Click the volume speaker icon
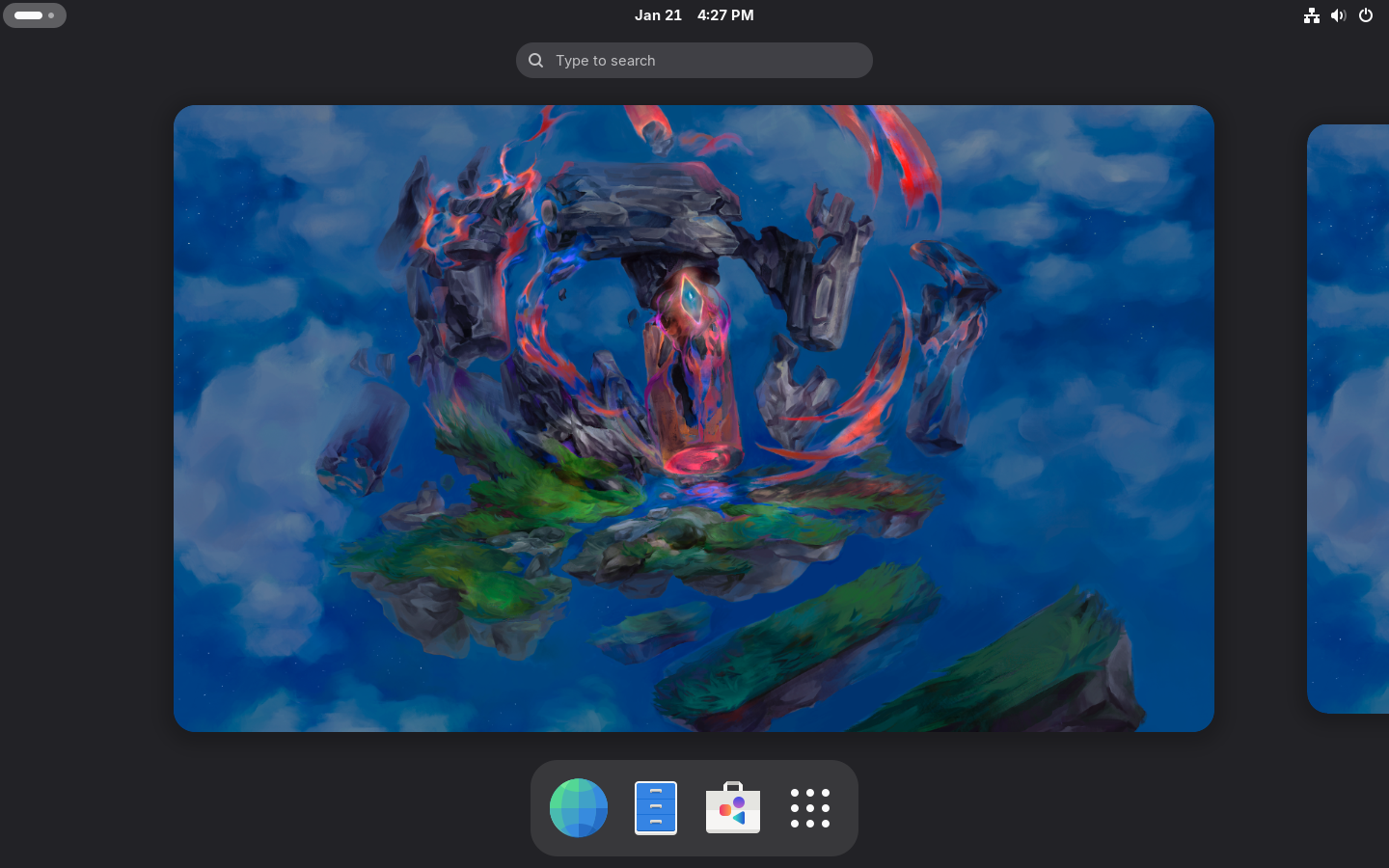The image size is (1389, 868). click(x=1338, y=15)
